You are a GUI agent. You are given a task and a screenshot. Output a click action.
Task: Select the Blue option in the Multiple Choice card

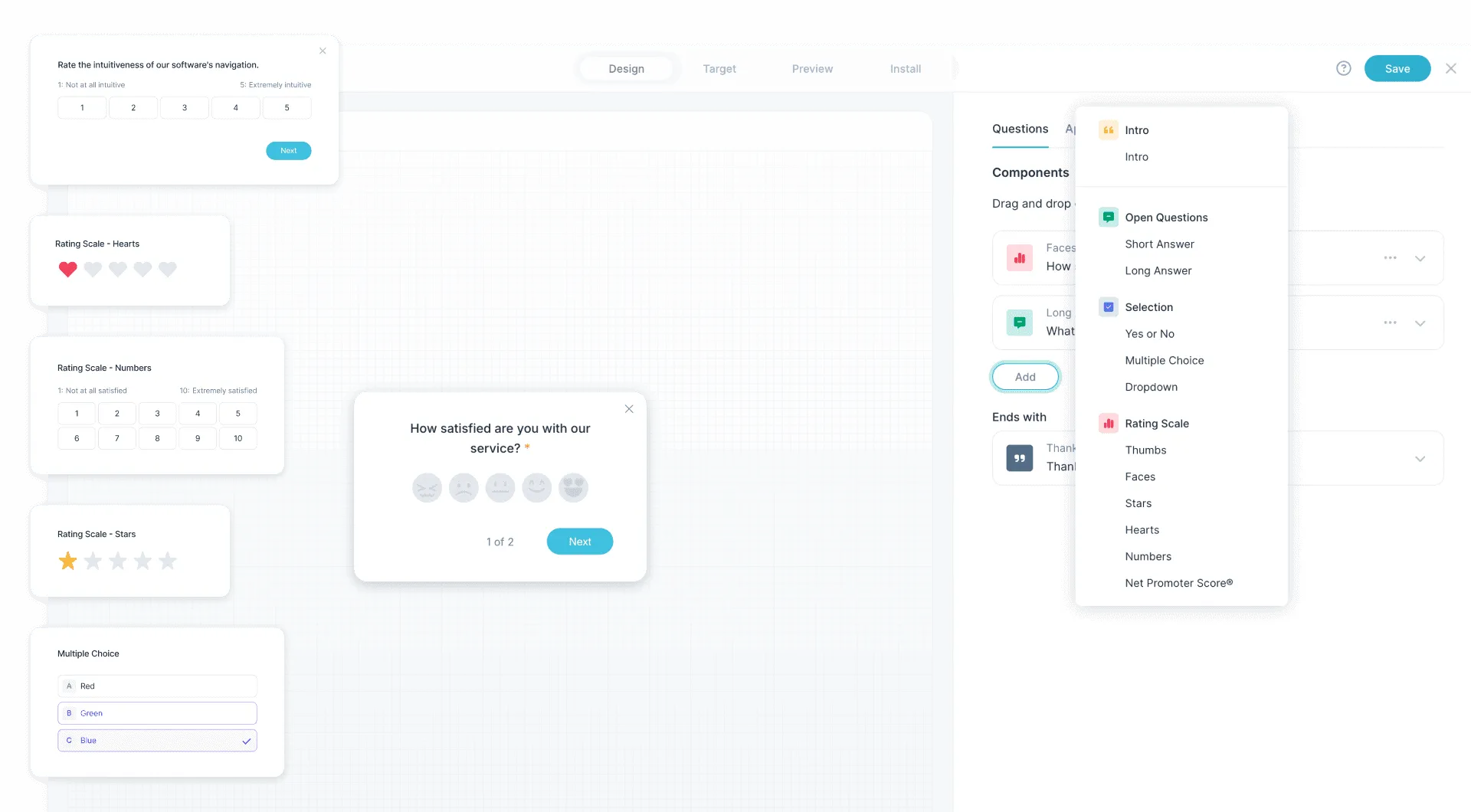coord(157,740)
